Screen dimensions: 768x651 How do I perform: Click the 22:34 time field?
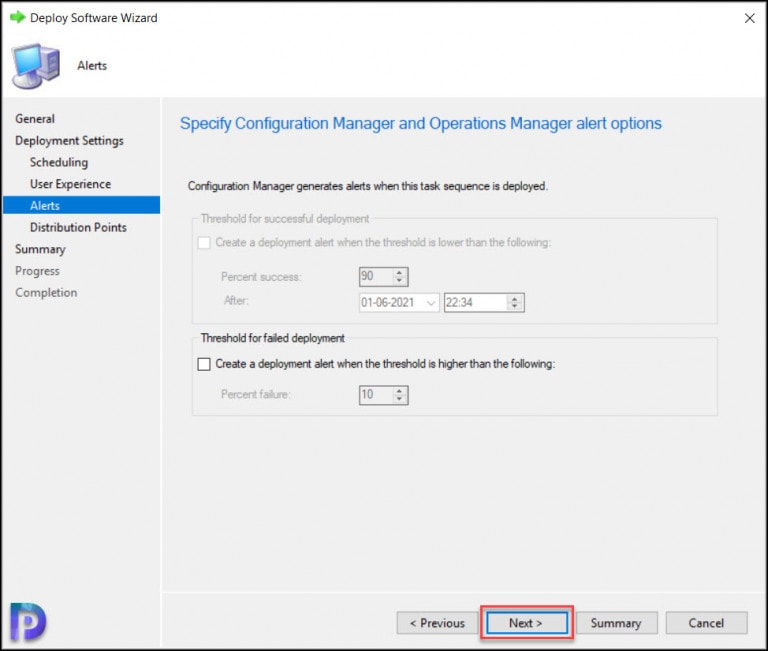475,303
